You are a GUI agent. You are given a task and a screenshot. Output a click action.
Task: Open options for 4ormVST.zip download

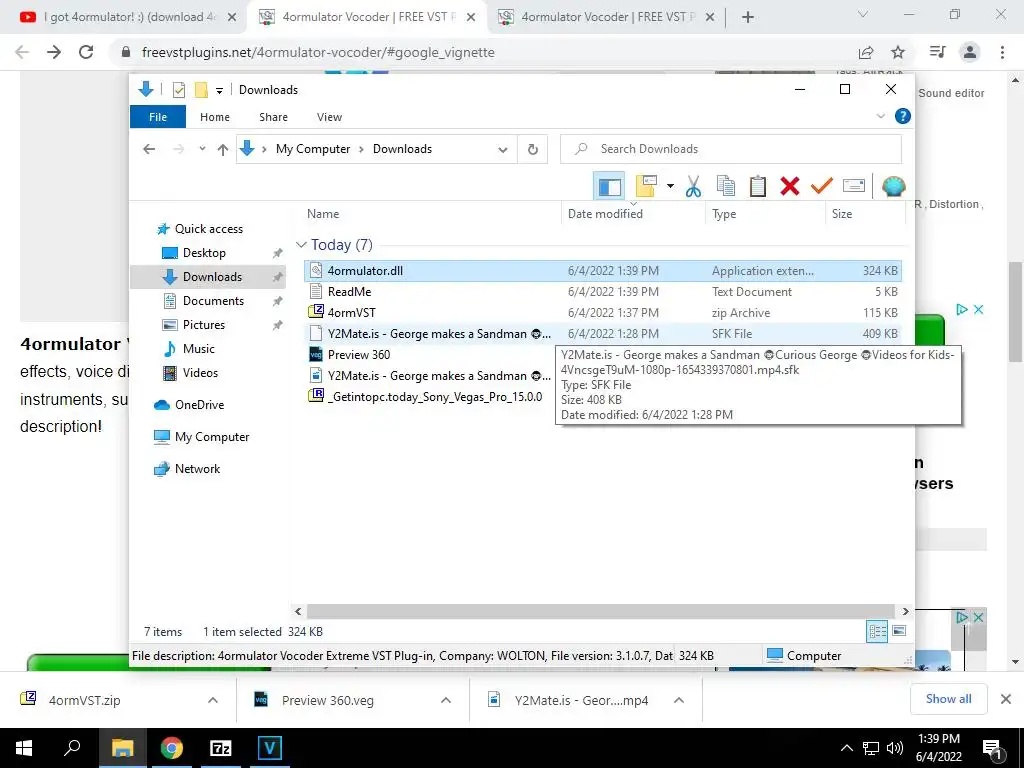[213, 700]
